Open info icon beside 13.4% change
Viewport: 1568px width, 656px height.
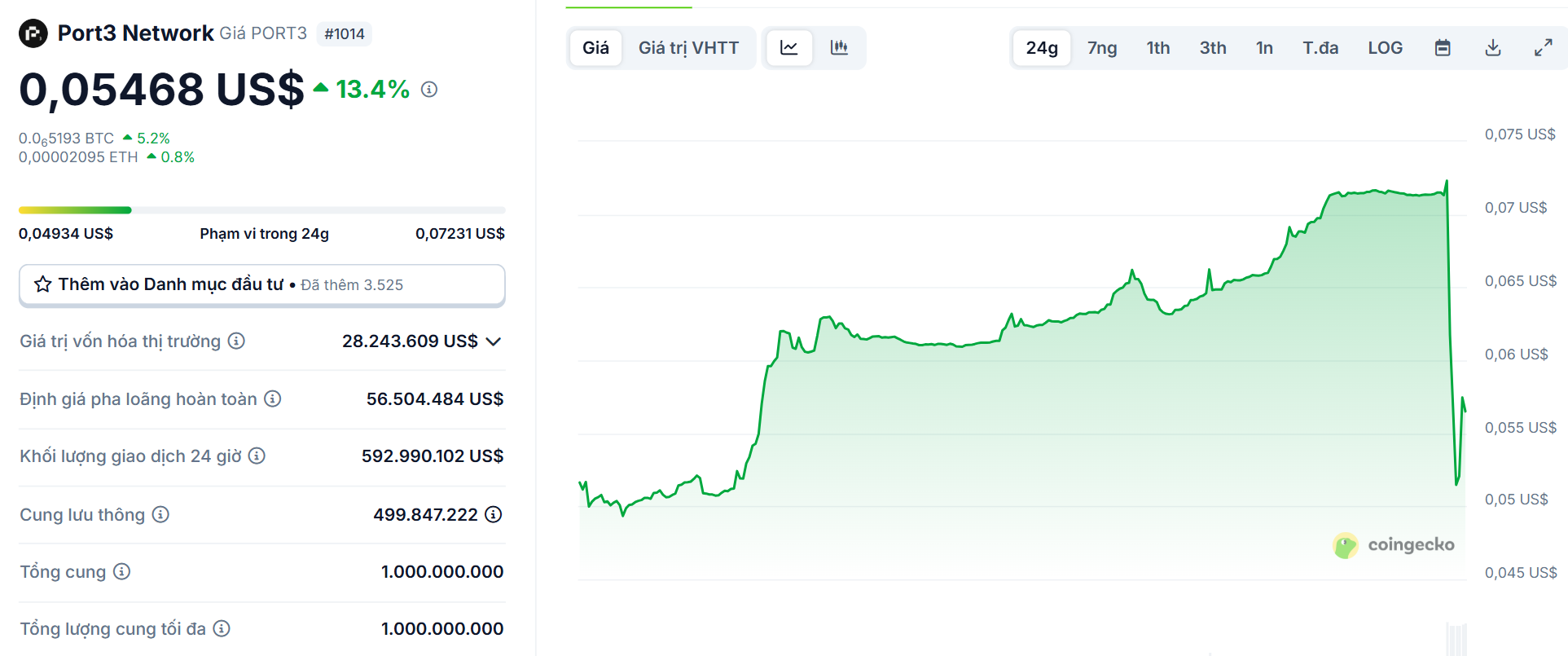[x=429, y=90]
